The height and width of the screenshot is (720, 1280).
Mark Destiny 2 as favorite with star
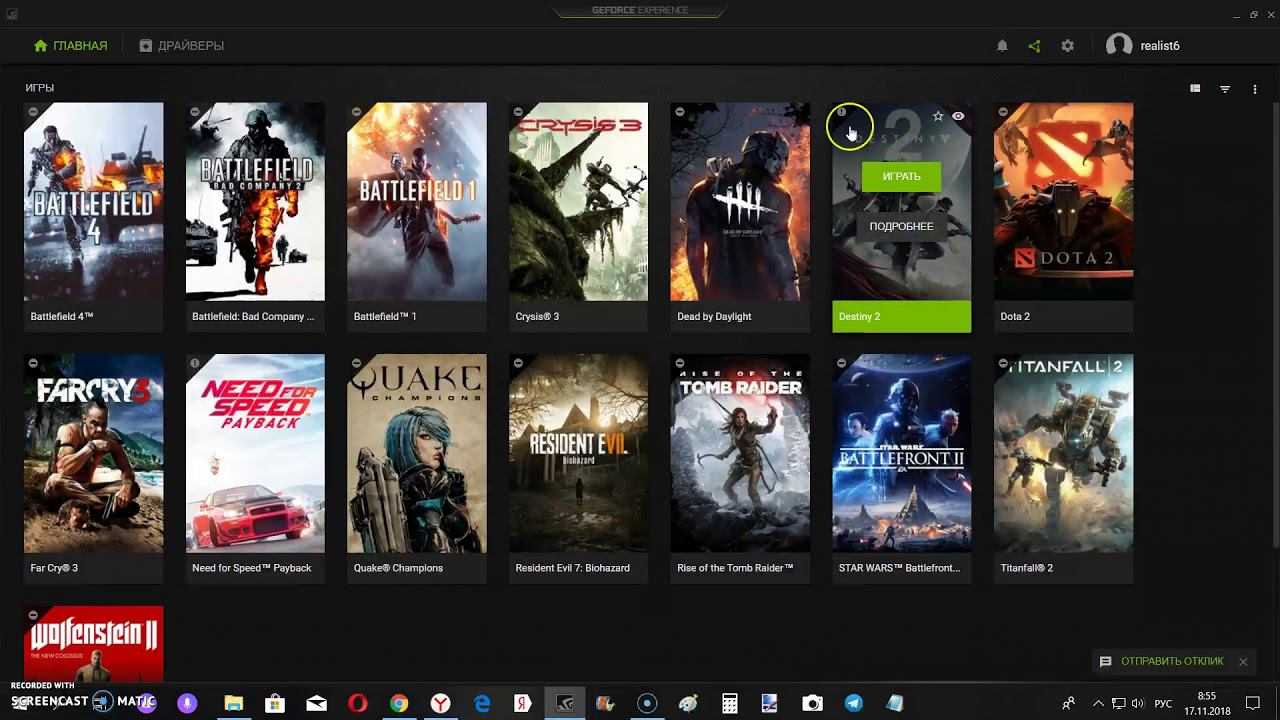(938, 116)
